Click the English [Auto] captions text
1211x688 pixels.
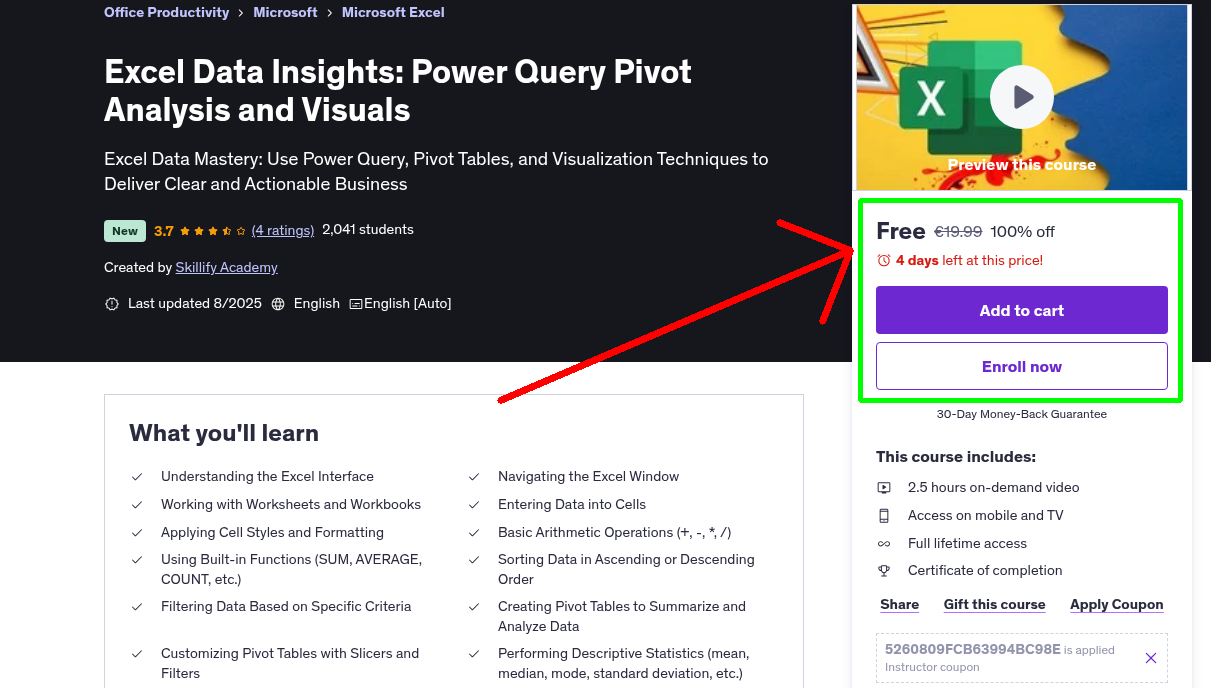click(x=408, y=304)
